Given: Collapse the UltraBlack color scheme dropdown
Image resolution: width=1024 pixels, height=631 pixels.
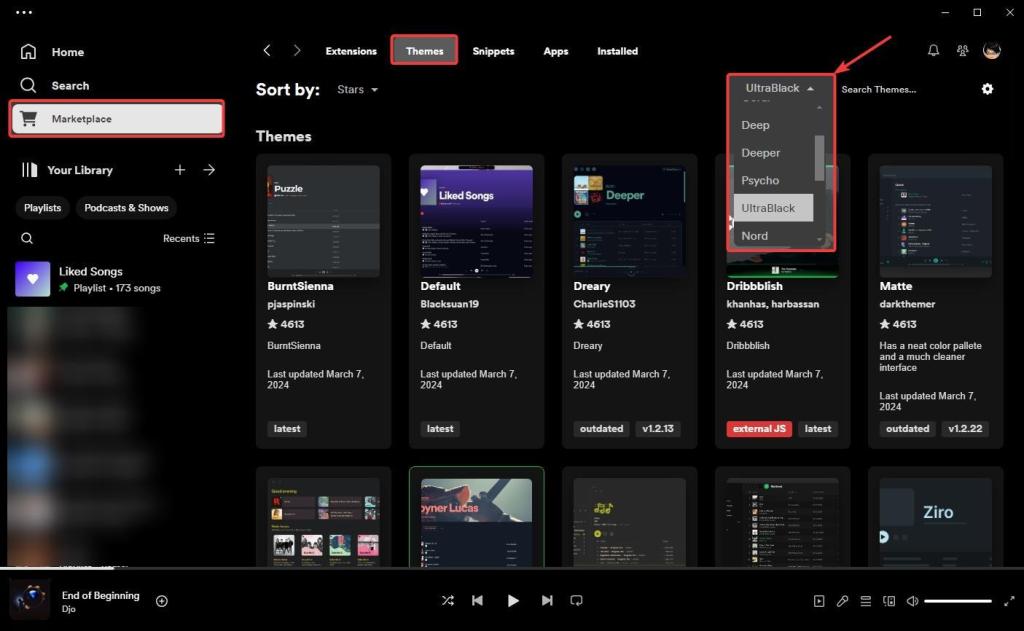Looking at the screenshot, I should click(x=780, y=88).
